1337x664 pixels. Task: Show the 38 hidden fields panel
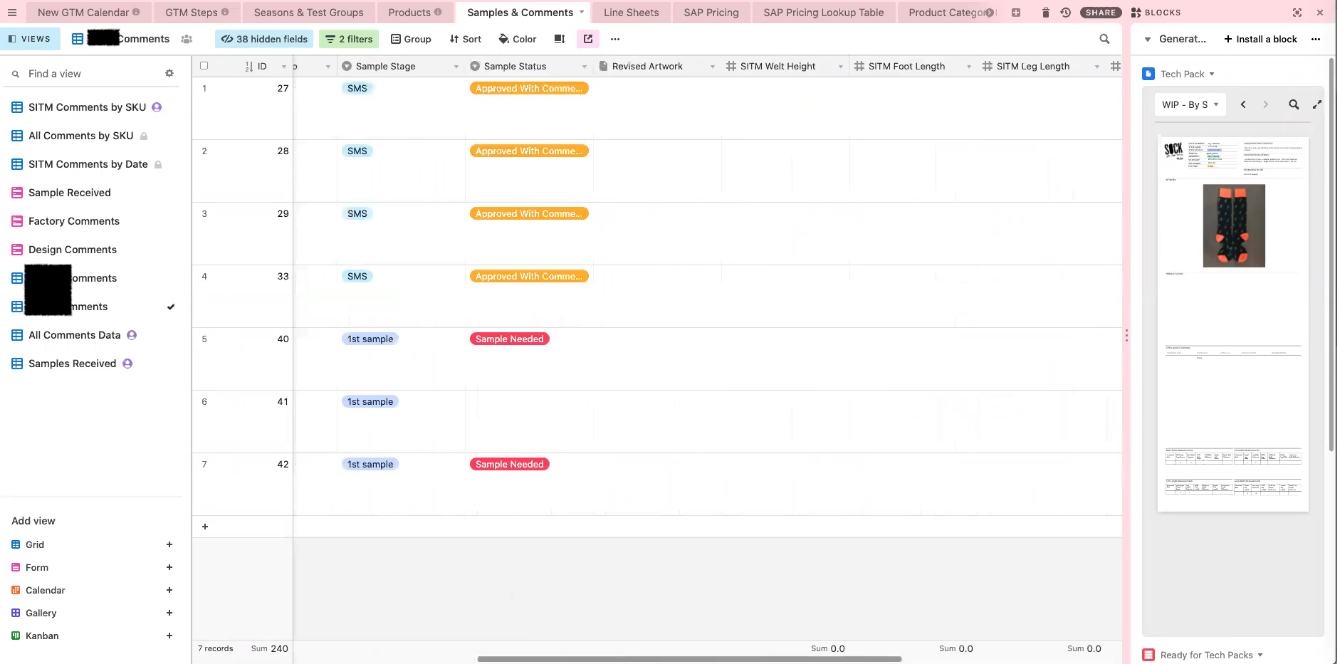click(x=263, y=38)
